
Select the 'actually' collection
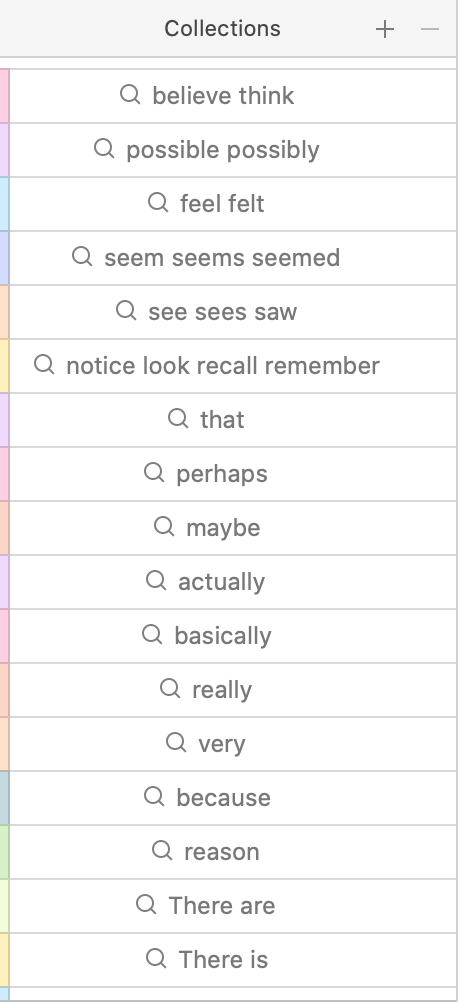[233, 582]
